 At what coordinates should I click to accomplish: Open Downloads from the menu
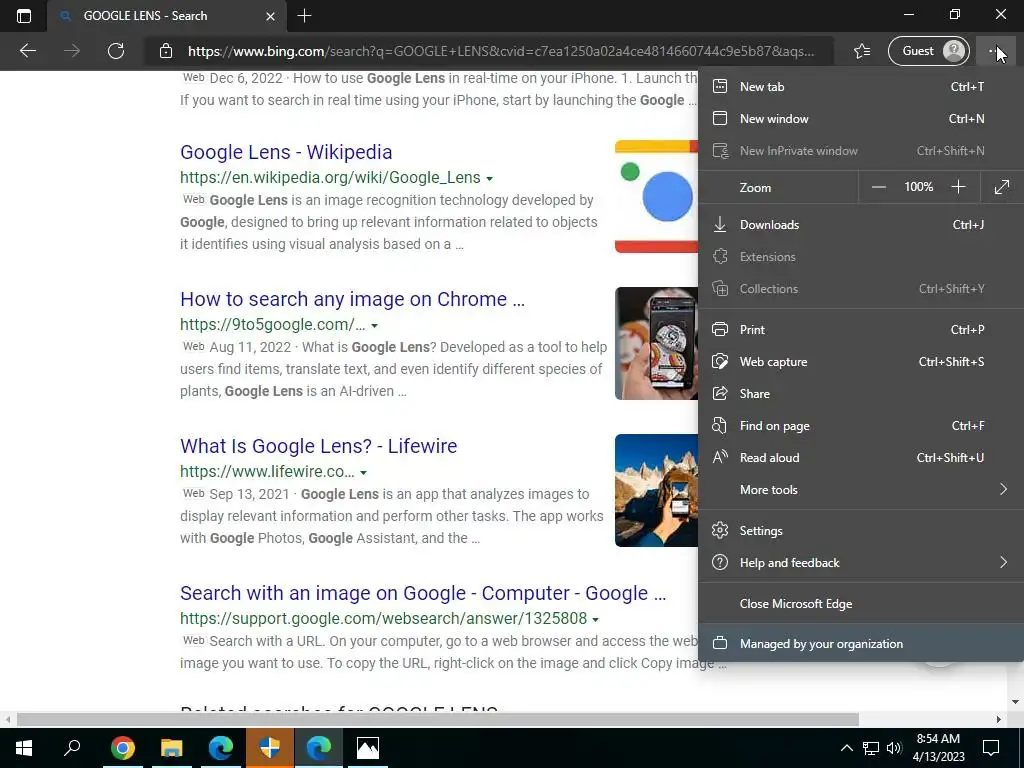point(861,225)
